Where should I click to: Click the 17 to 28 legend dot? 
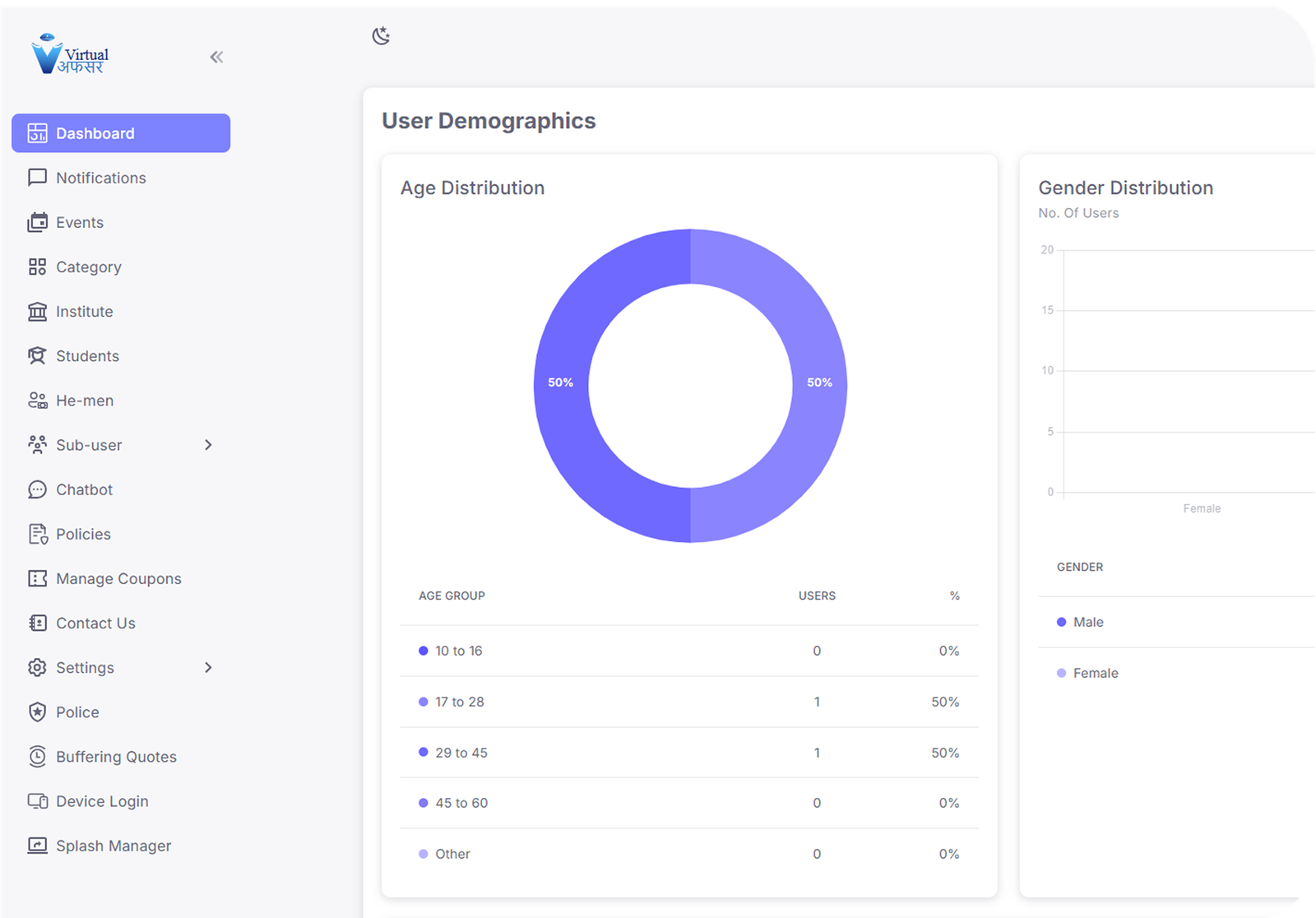pos(424,702)
